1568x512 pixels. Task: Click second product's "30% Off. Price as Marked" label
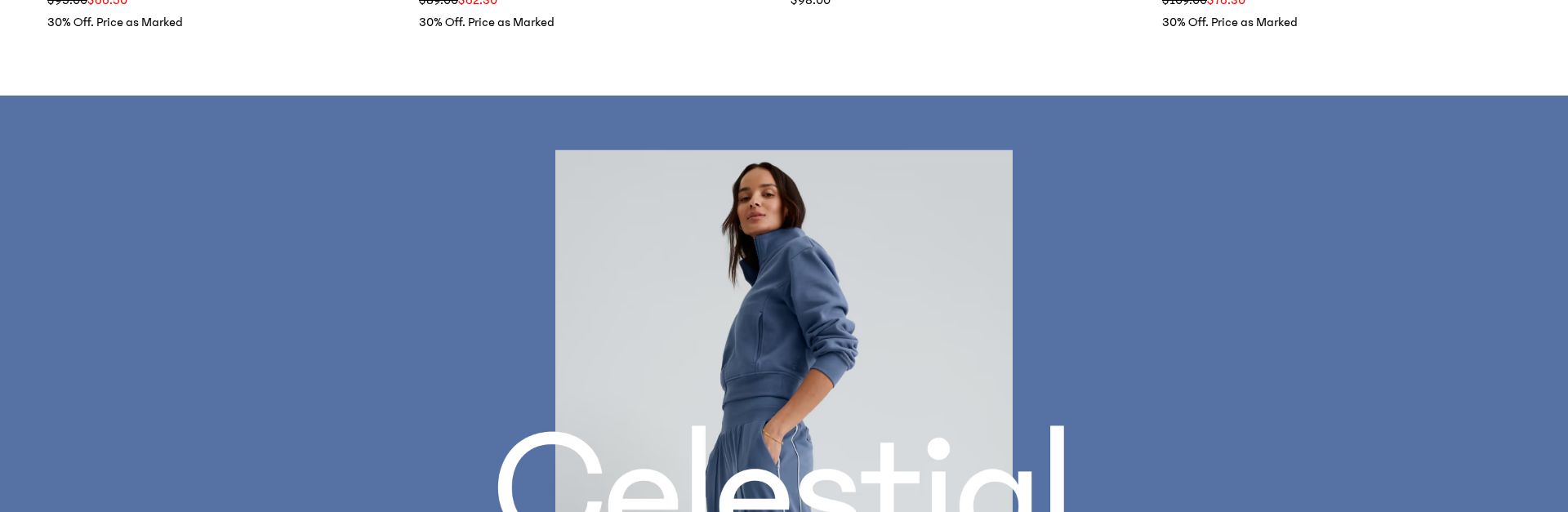[x=487, y=22]
